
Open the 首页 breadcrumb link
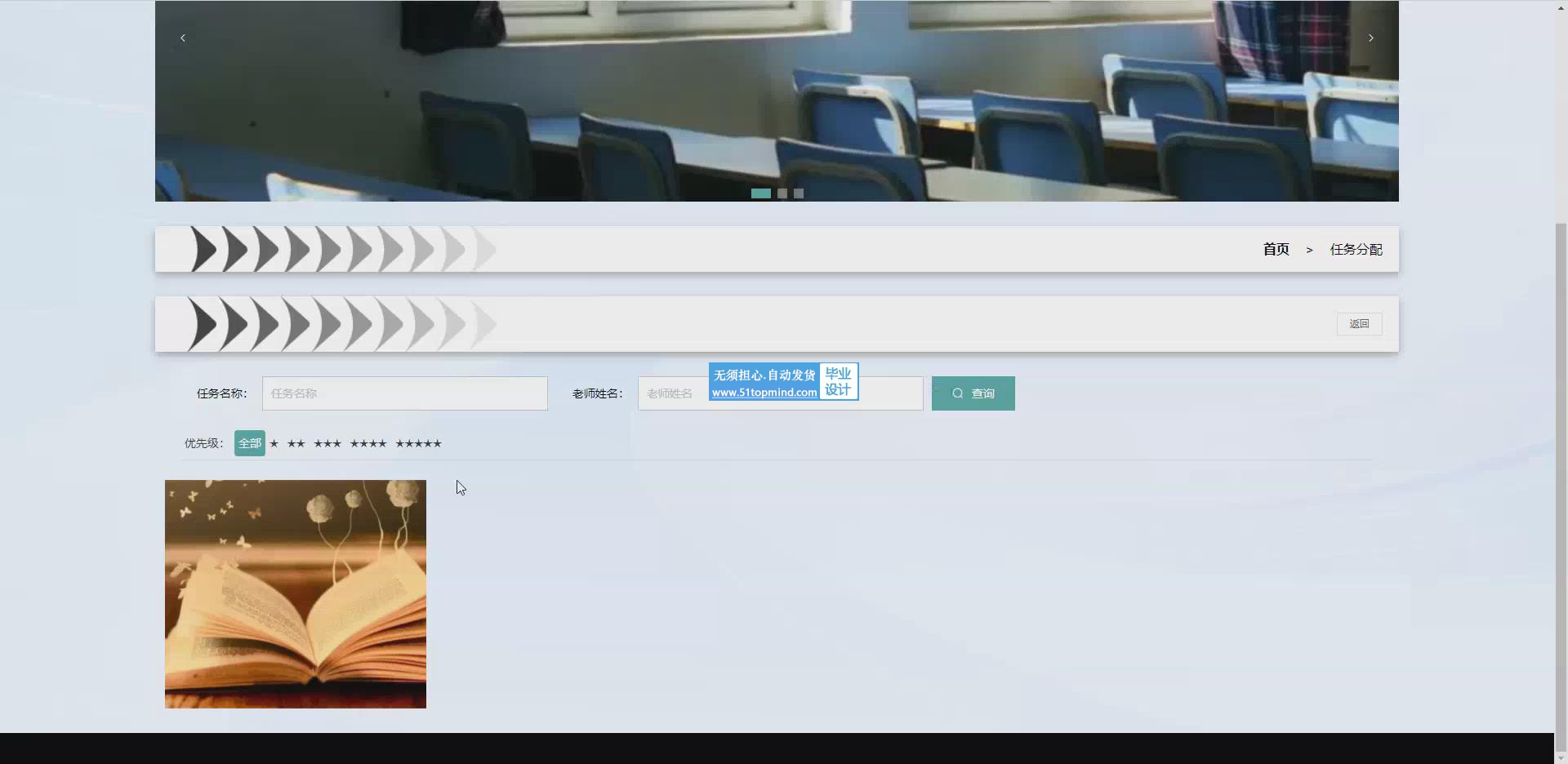1276,249
